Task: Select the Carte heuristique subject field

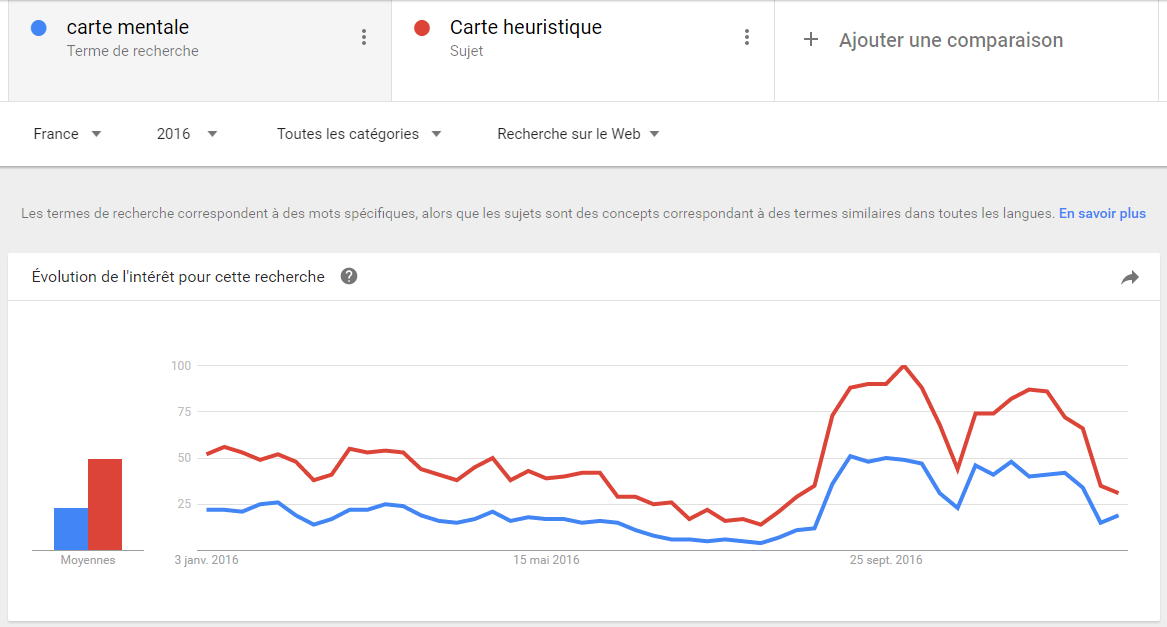Action: (526, 28)
